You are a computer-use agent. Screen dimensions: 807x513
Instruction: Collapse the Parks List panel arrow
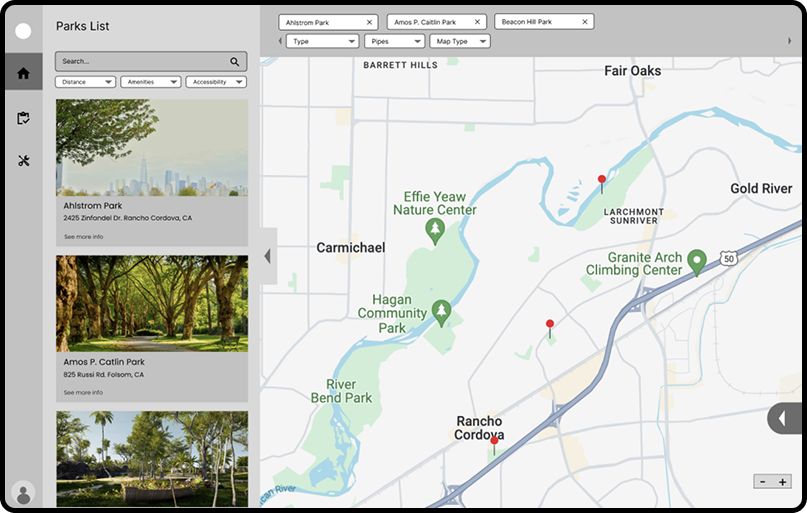[267, 256]
